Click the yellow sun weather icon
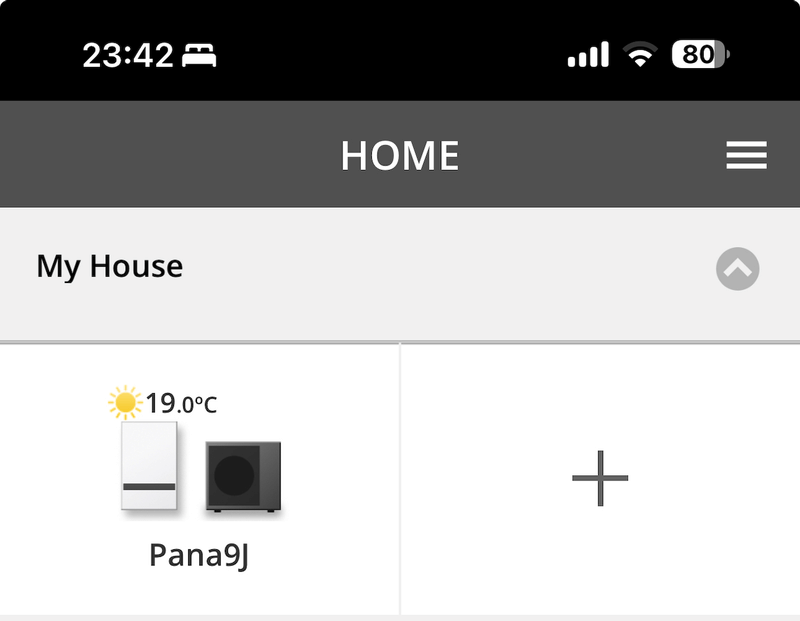Screen dimensions: 800x621 pos(125,402)
